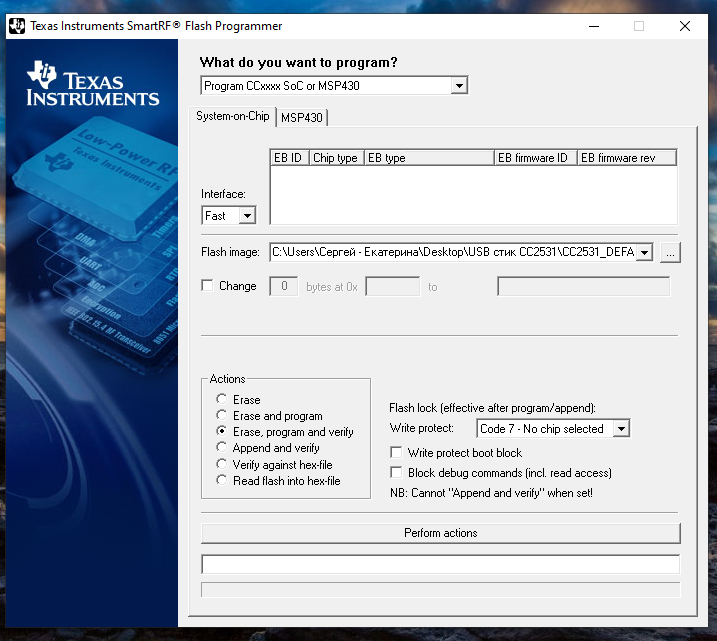Switch to the System-on-Chip tab
Viewport: 717px width, 641px height.
(x=232, y=116)
